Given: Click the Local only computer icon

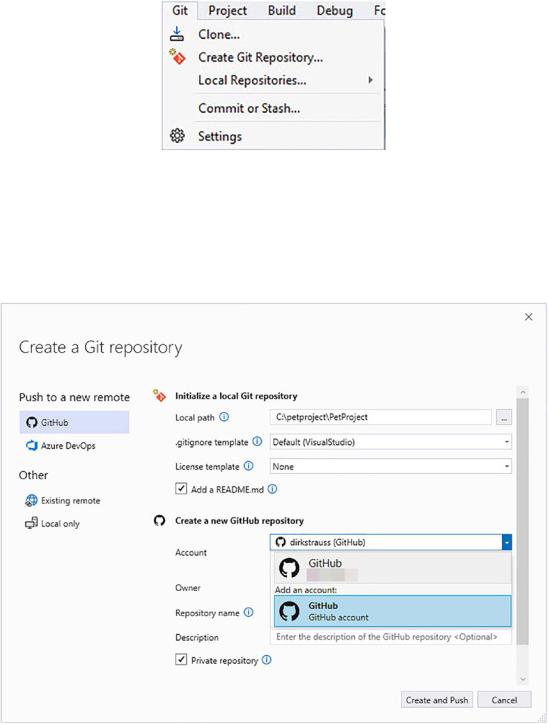Looking at the screenshot, I should [31, 523].
